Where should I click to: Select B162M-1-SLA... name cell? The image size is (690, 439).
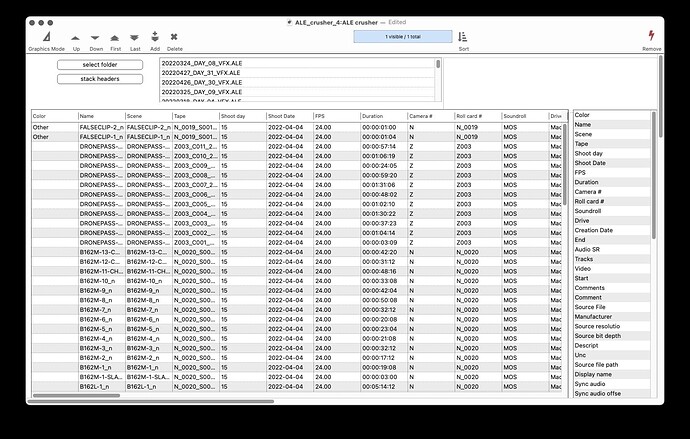102,377
